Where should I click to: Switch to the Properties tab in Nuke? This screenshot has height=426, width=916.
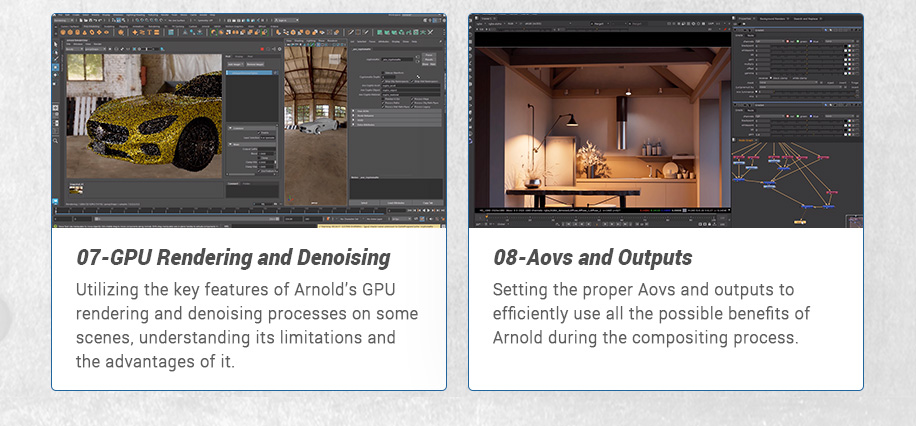[745, 17]
